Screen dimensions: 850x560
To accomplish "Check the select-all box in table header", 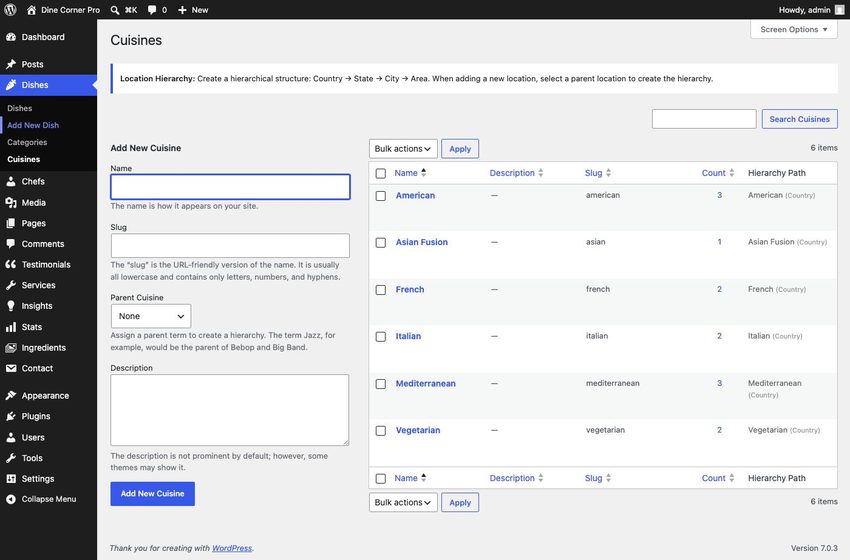I will click(x=381, y=173).
